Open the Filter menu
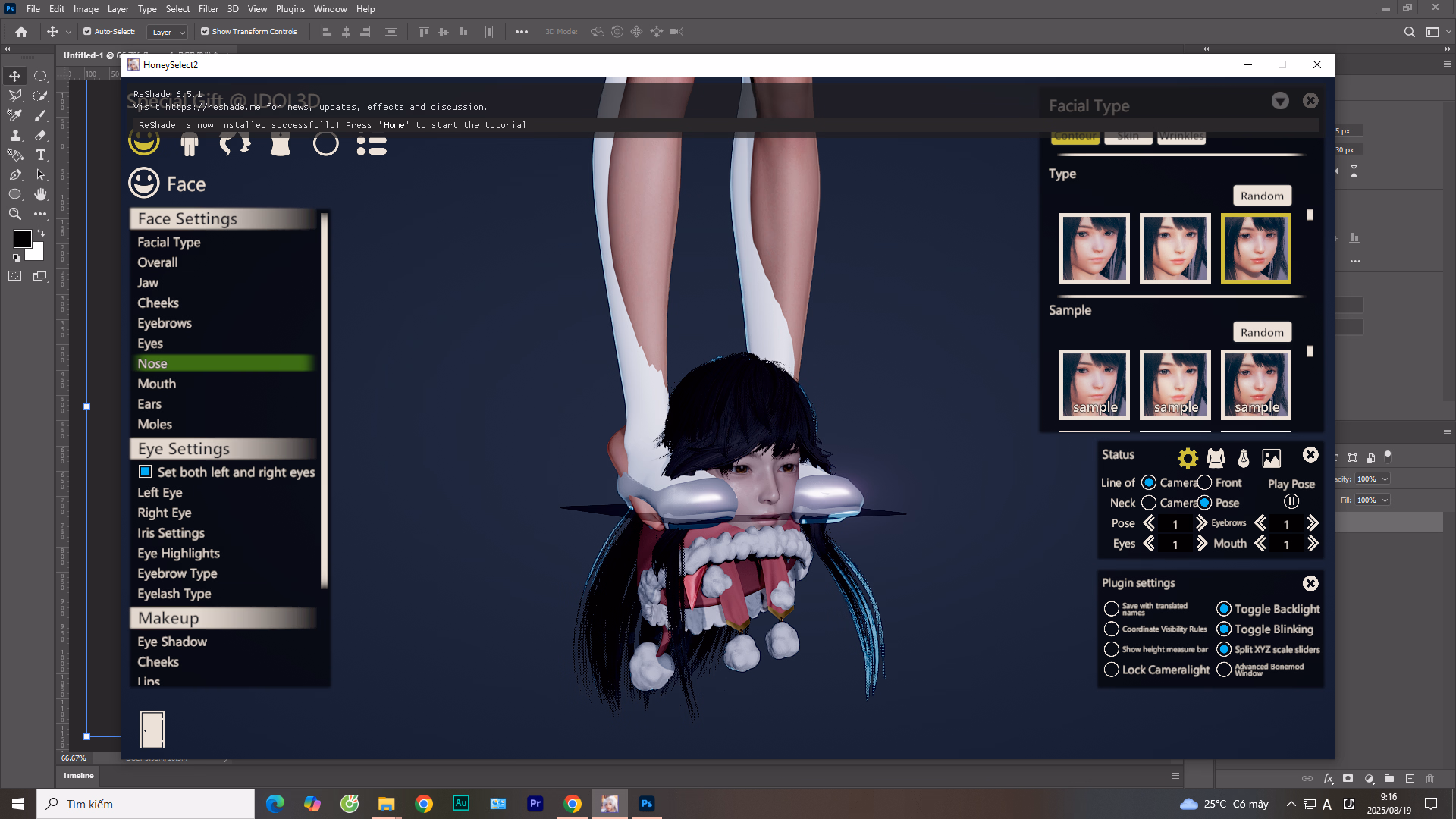This screenshot has height=819, width=1456. tap(208, 9)
